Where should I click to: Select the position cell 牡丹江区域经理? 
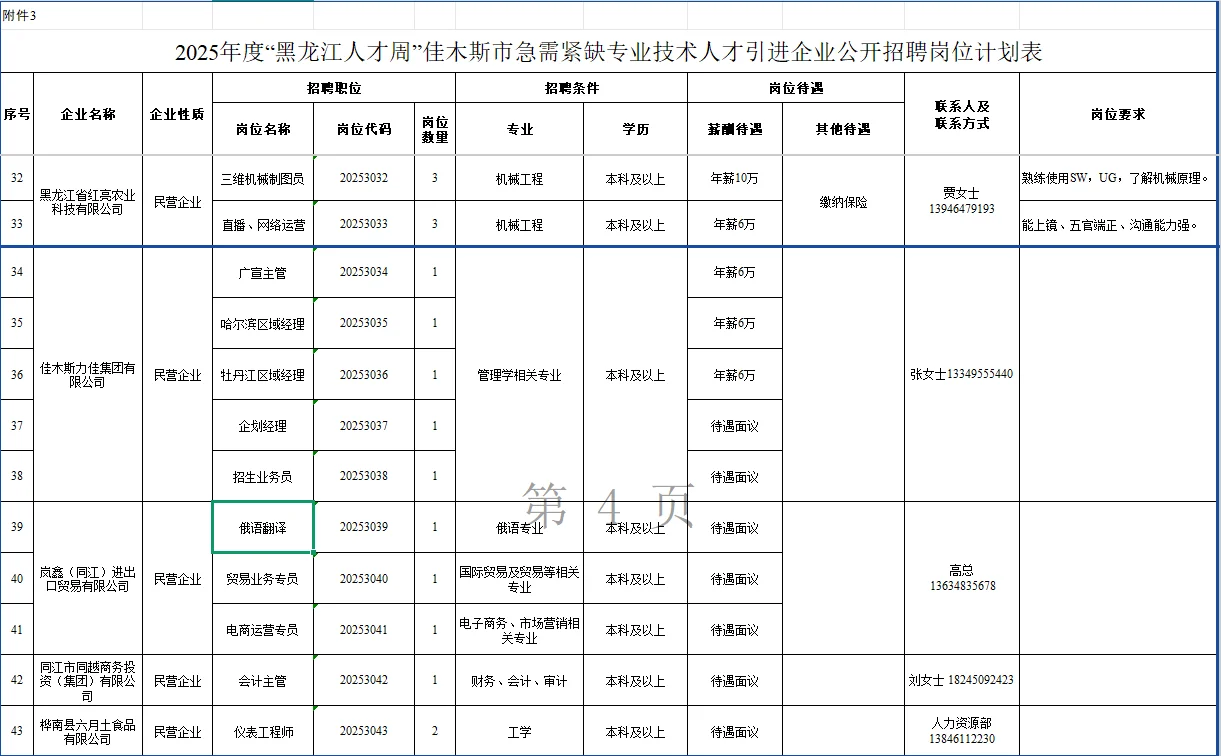click(x=263, y=374)
